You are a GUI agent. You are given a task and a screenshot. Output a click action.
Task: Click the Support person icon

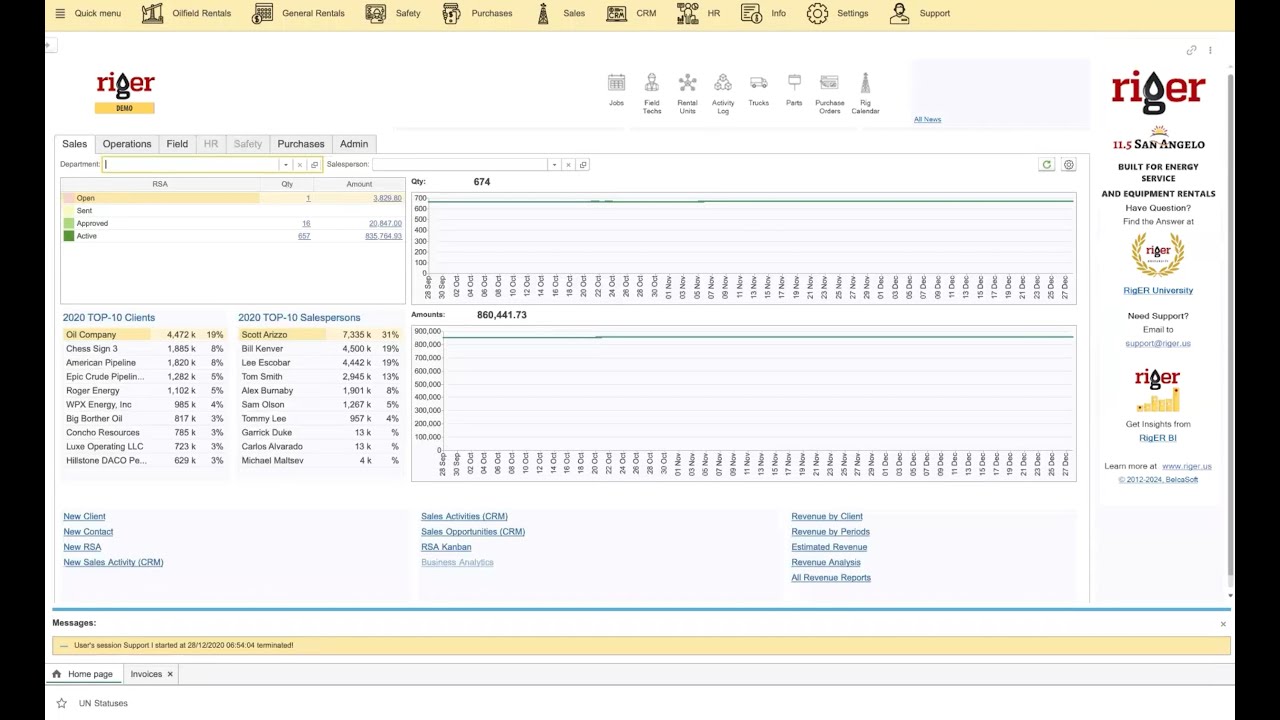click(899, 13)
